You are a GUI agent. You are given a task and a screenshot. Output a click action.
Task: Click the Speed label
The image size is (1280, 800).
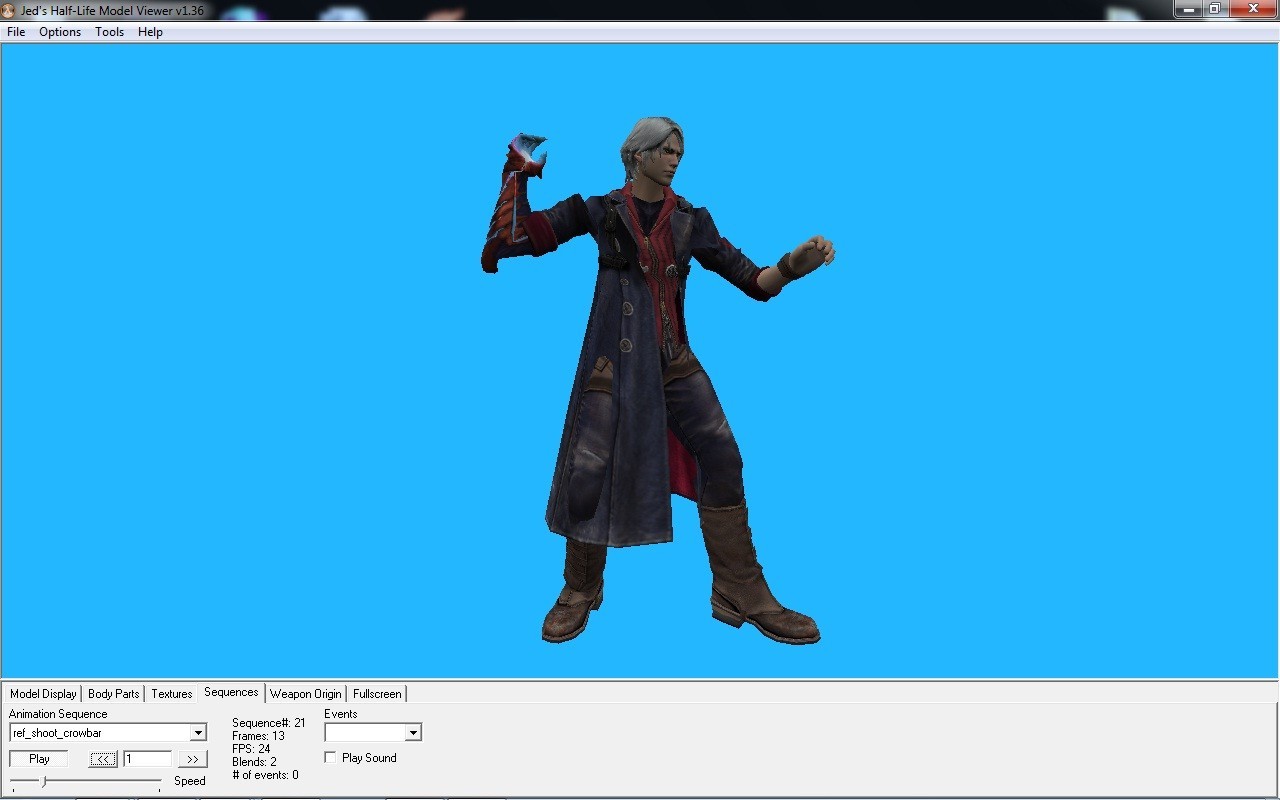pyautogui.click(x=190, y=781)
